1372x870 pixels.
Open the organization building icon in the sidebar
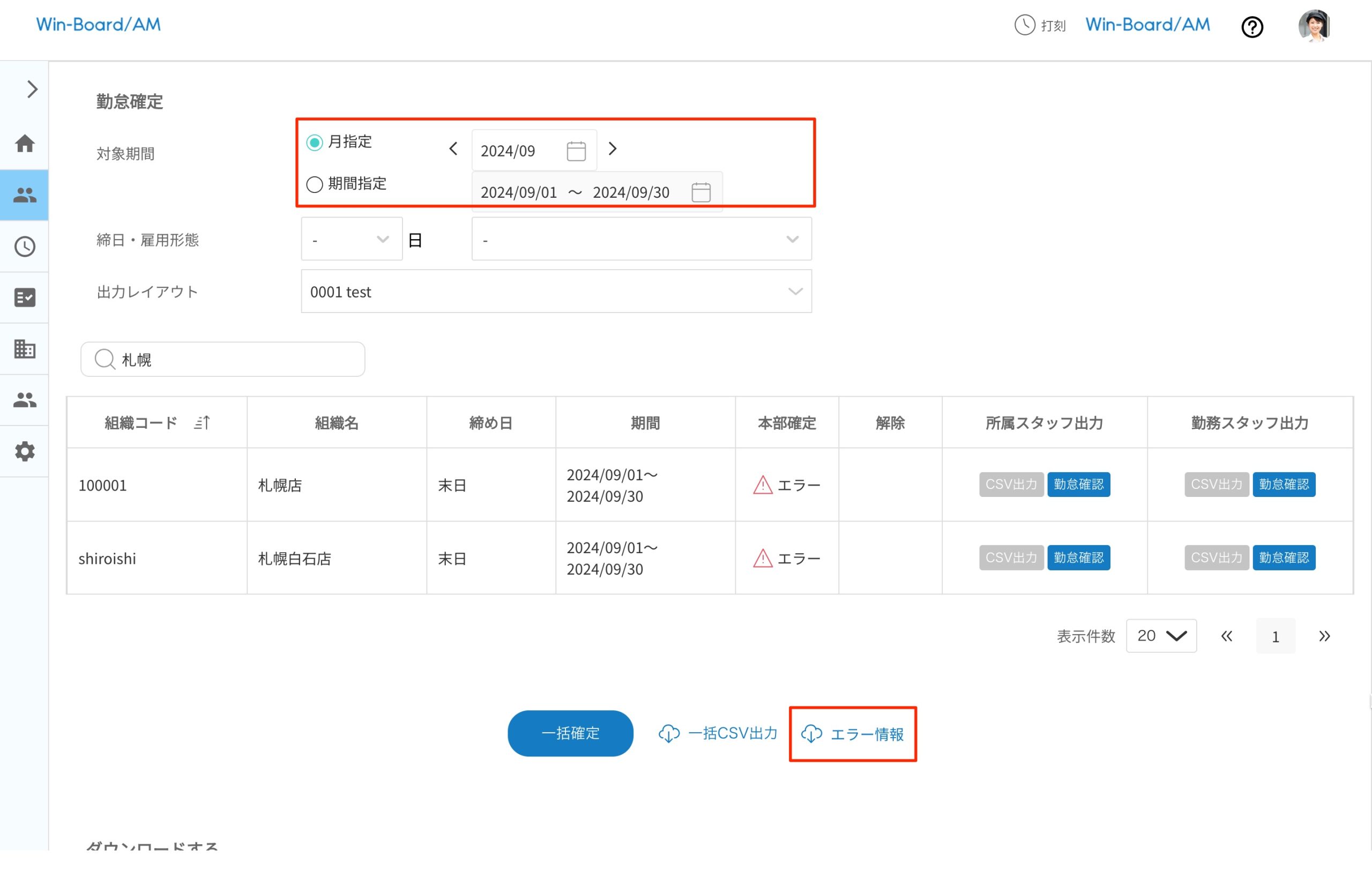[25, 348]
